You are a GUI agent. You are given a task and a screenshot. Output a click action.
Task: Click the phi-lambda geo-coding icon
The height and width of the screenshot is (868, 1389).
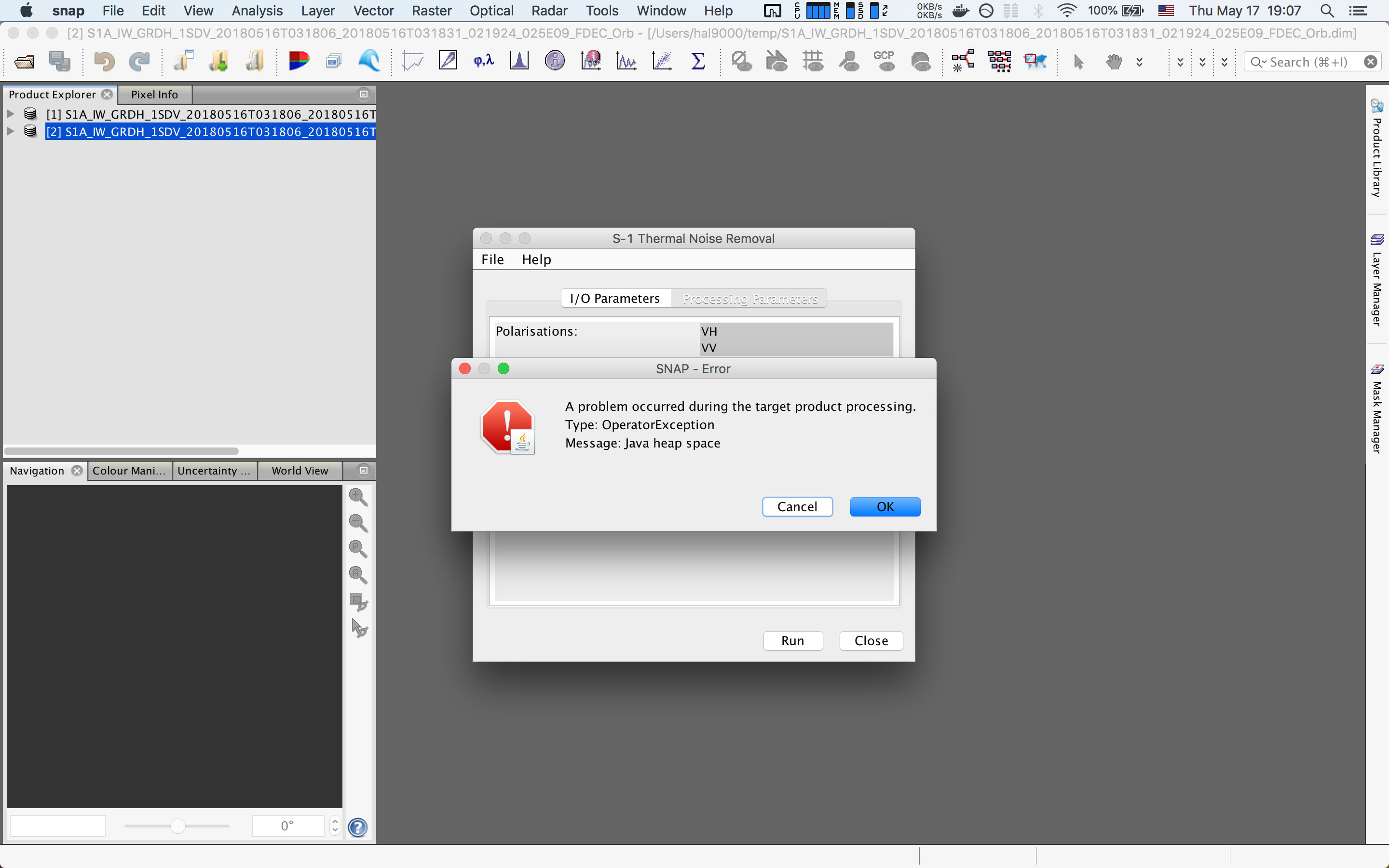tap(484, 61)
